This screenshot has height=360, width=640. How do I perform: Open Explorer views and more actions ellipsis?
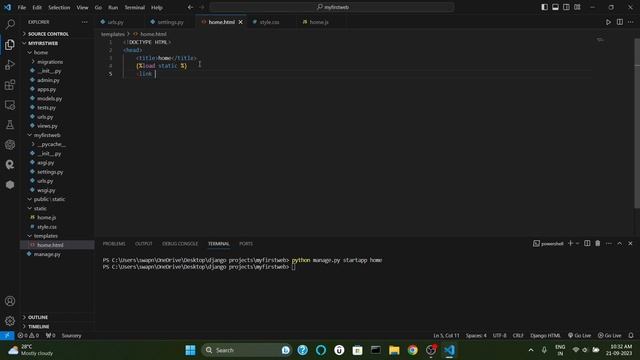click(x=84, y=22)
